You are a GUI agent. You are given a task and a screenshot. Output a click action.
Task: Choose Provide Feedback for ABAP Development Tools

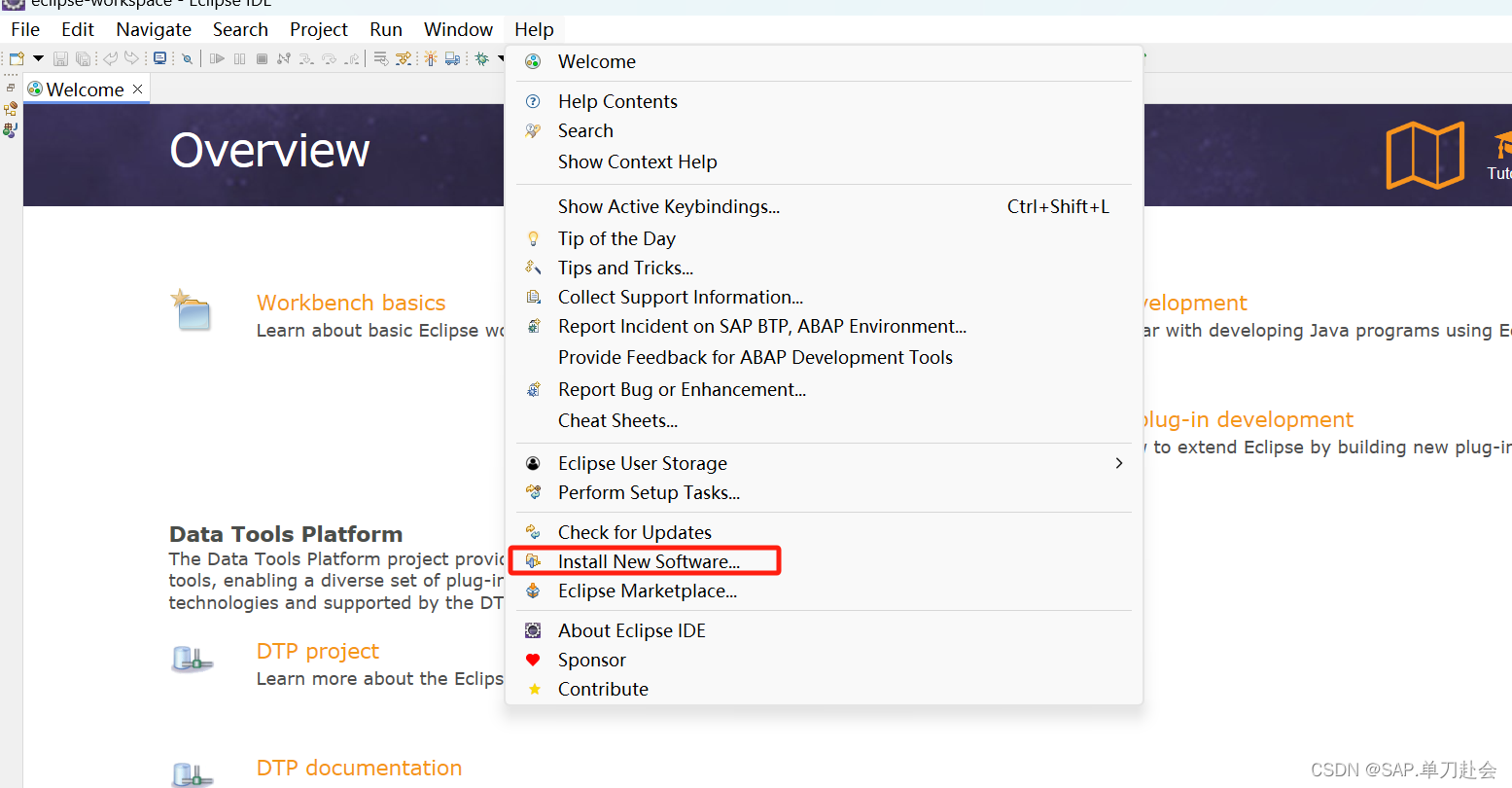pos(824,357)
